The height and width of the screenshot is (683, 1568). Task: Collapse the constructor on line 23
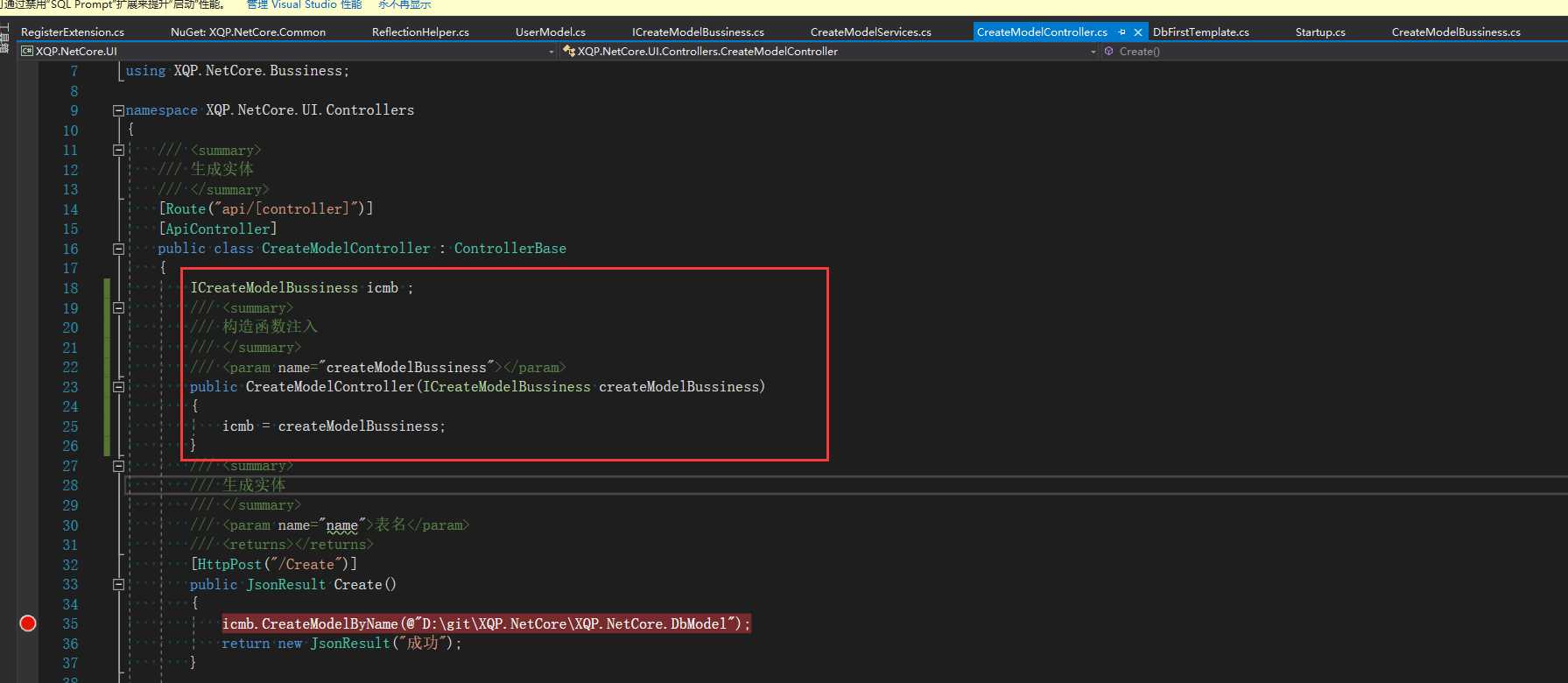point(118,387)
